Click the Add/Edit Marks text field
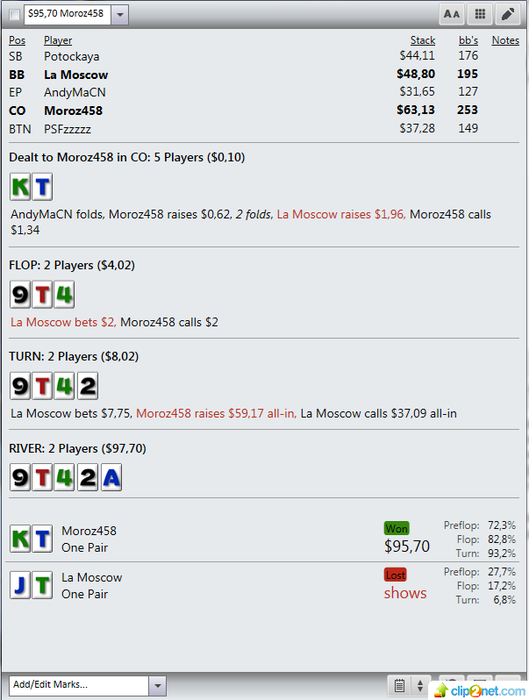The image size is (529, 700). (x=79, y=686)
